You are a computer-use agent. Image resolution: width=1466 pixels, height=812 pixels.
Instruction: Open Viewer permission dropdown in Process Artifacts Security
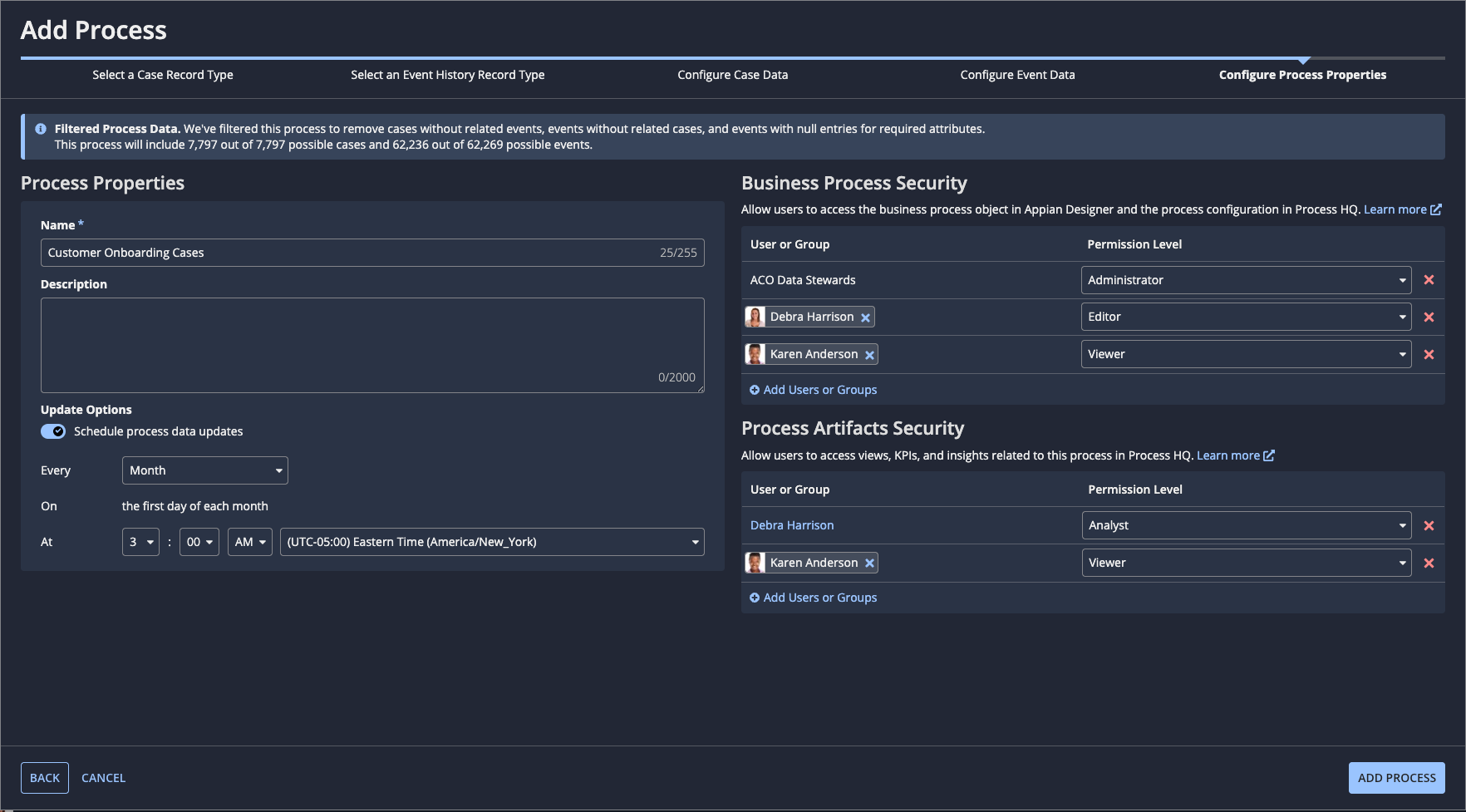1246,563
